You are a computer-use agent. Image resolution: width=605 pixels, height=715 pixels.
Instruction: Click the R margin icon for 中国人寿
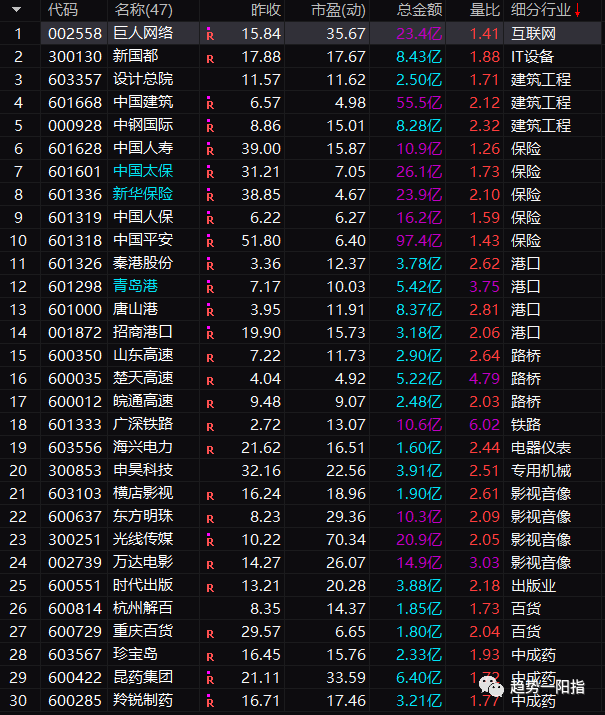210,149
